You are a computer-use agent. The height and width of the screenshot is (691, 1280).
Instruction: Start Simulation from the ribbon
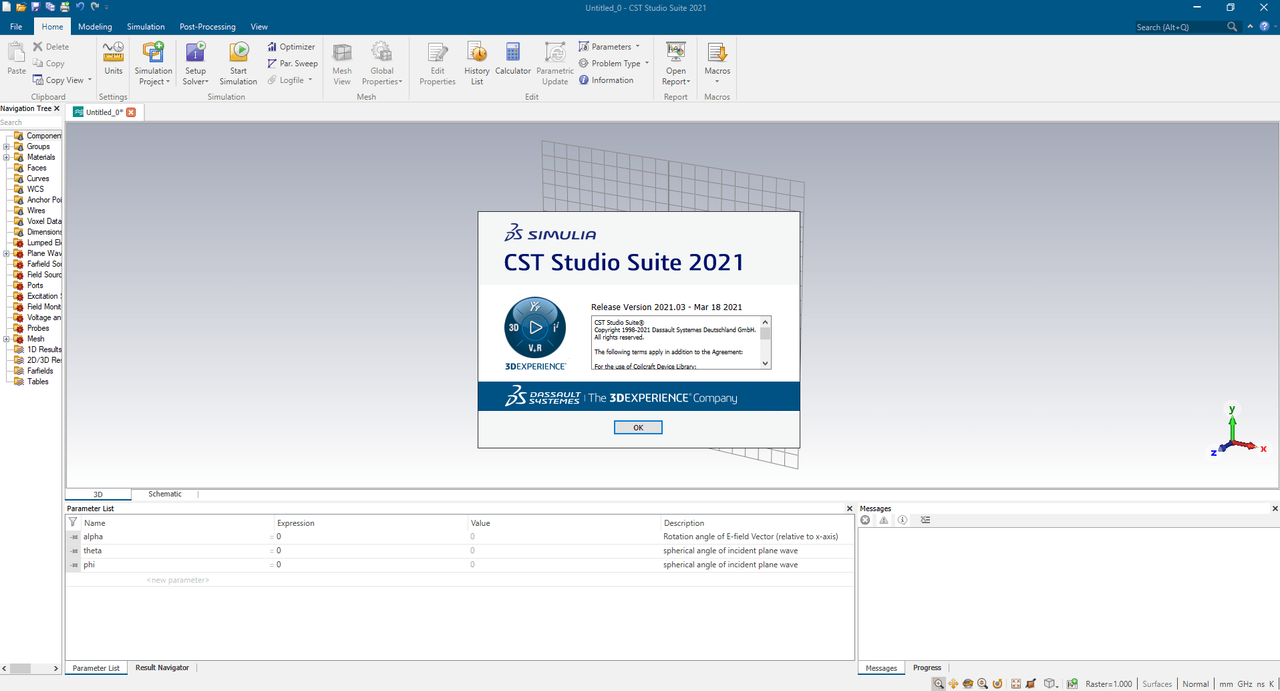(x=238, y=62)
